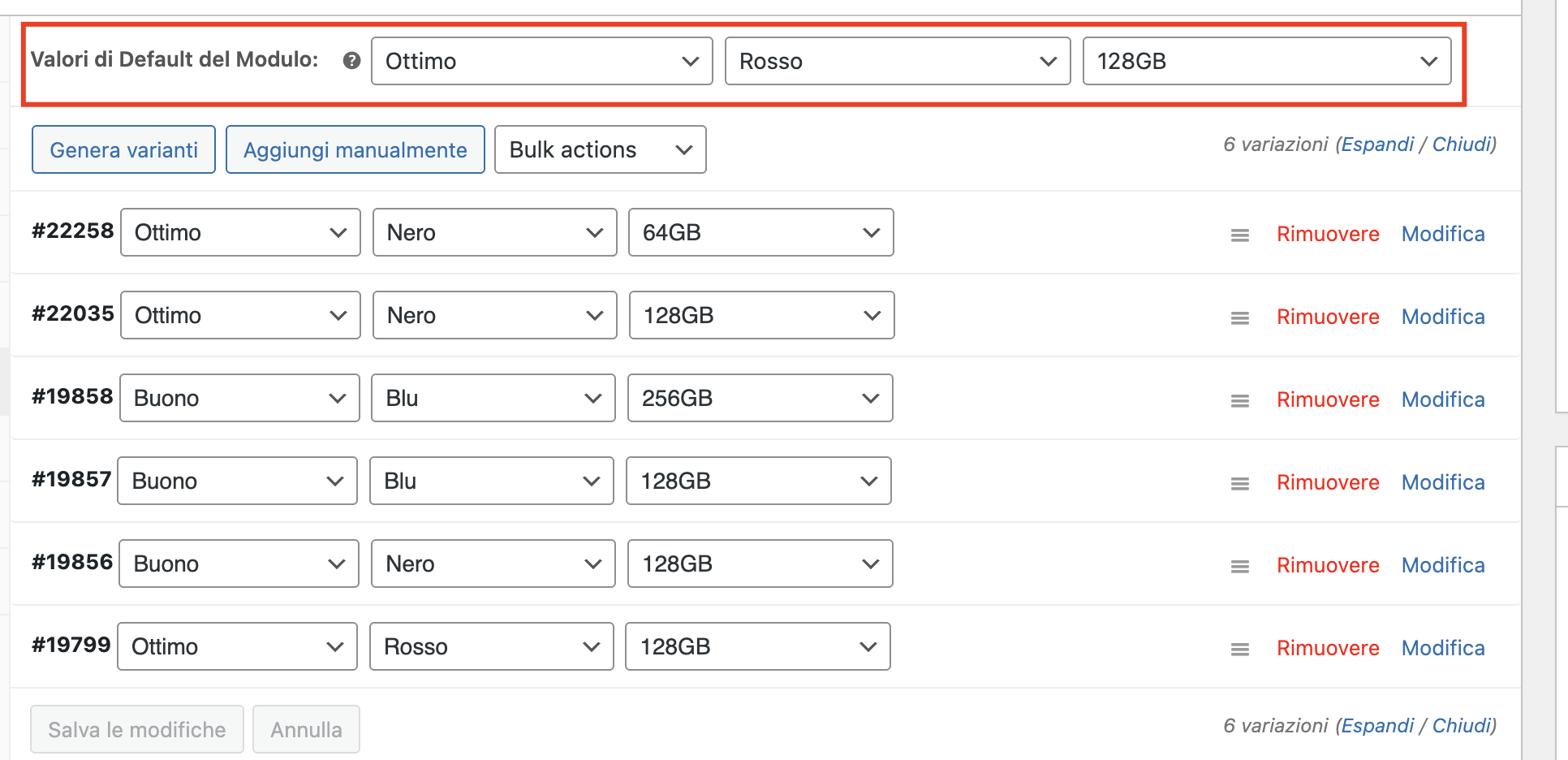Click variation ID #22258

[x=73, y=231]
